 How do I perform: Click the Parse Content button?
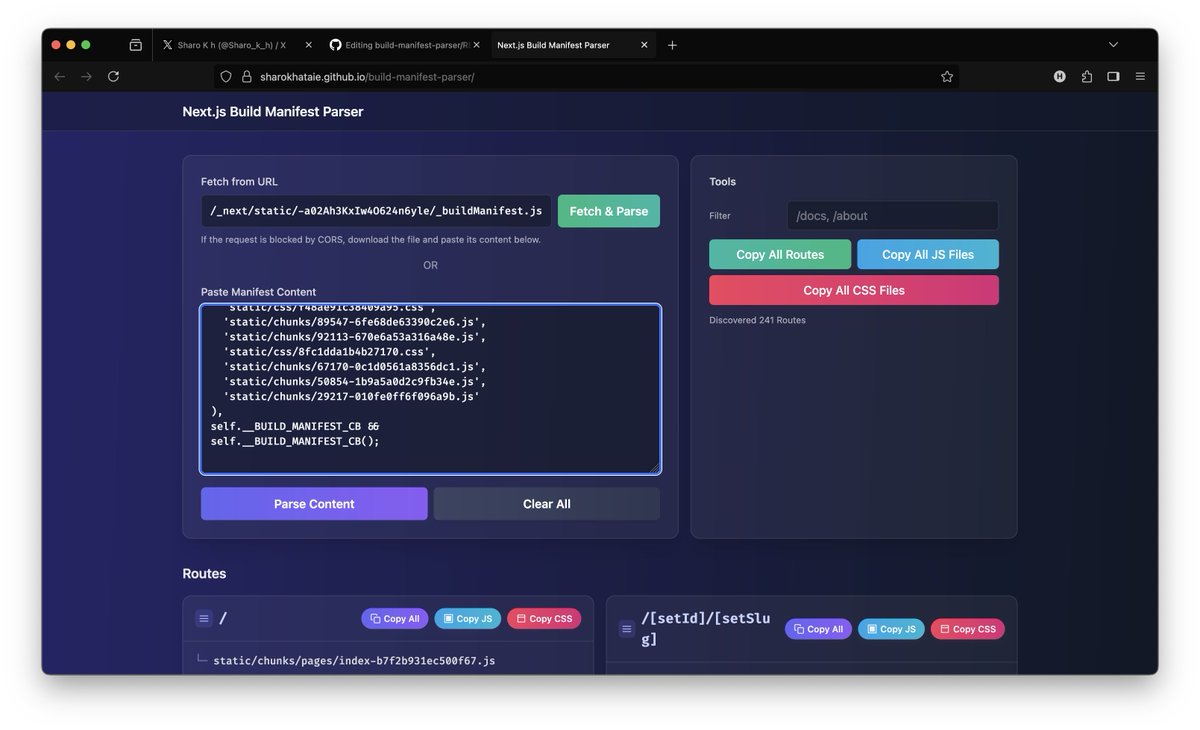314,504
